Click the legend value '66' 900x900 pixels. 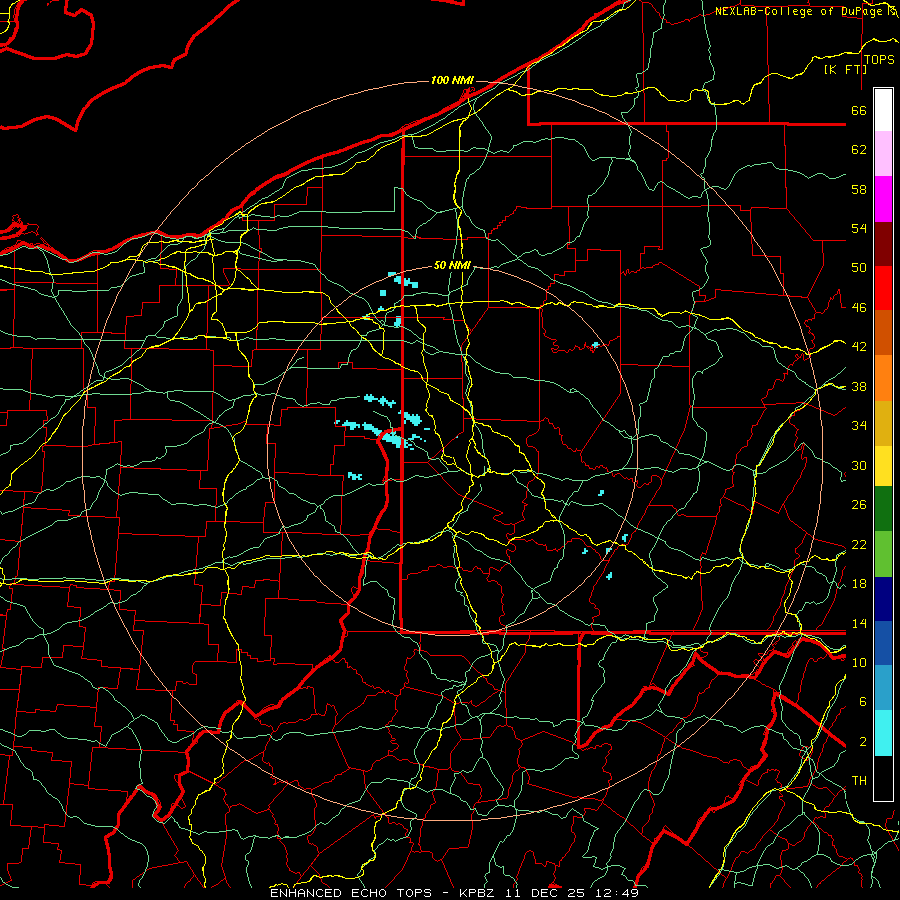(x=859, y=110)
